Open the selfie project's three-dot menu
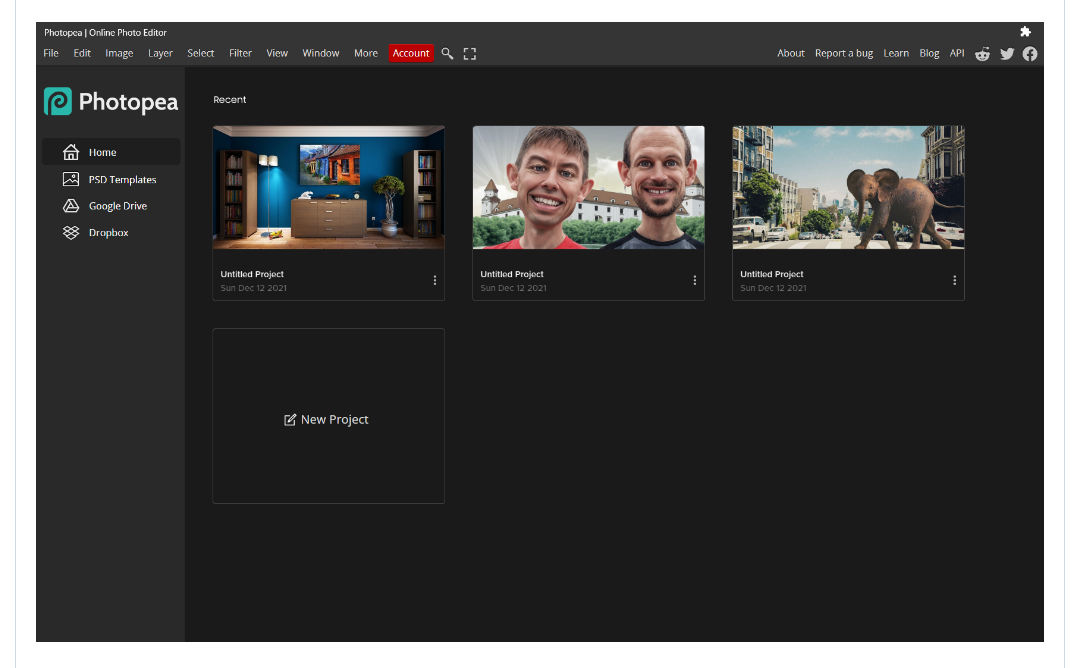The height and width of the screenshot is (668, 1072). tap(695, 280)
